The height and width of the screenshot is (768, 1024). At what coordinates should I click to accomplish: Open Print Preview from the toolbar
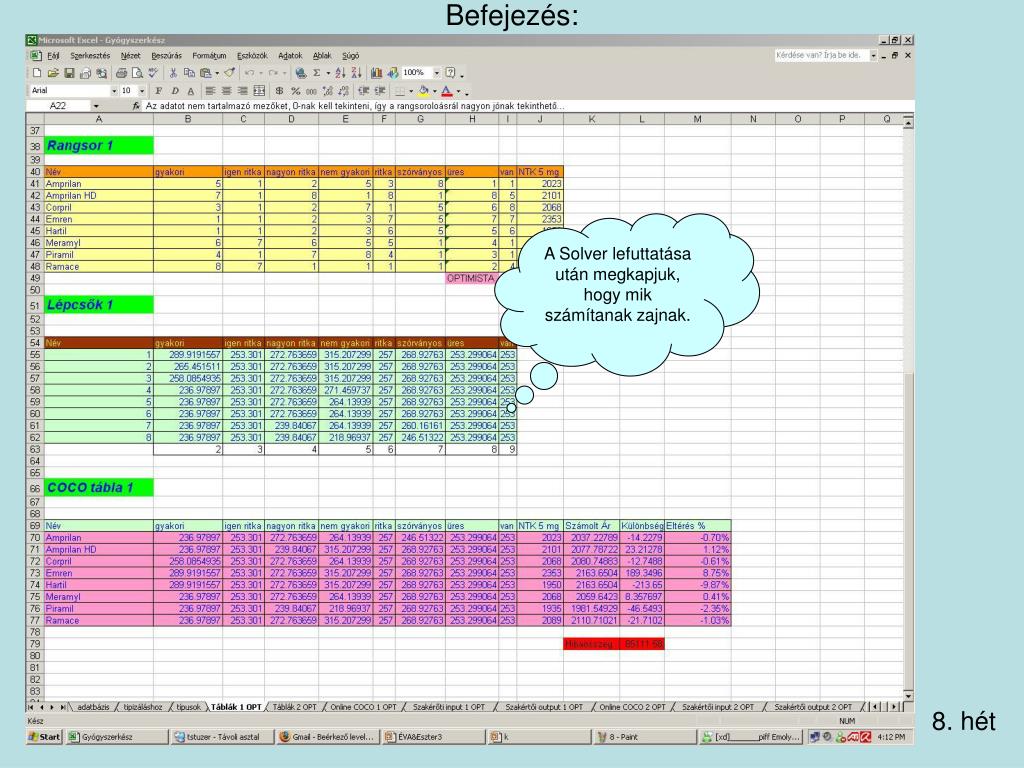[137, 73]
